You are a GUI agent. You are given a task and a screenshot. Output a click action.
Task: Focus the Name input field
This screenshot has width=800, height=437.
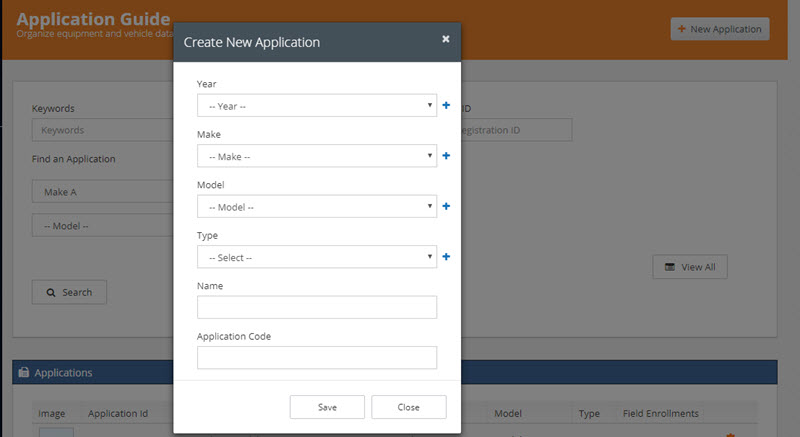point(317,307)
